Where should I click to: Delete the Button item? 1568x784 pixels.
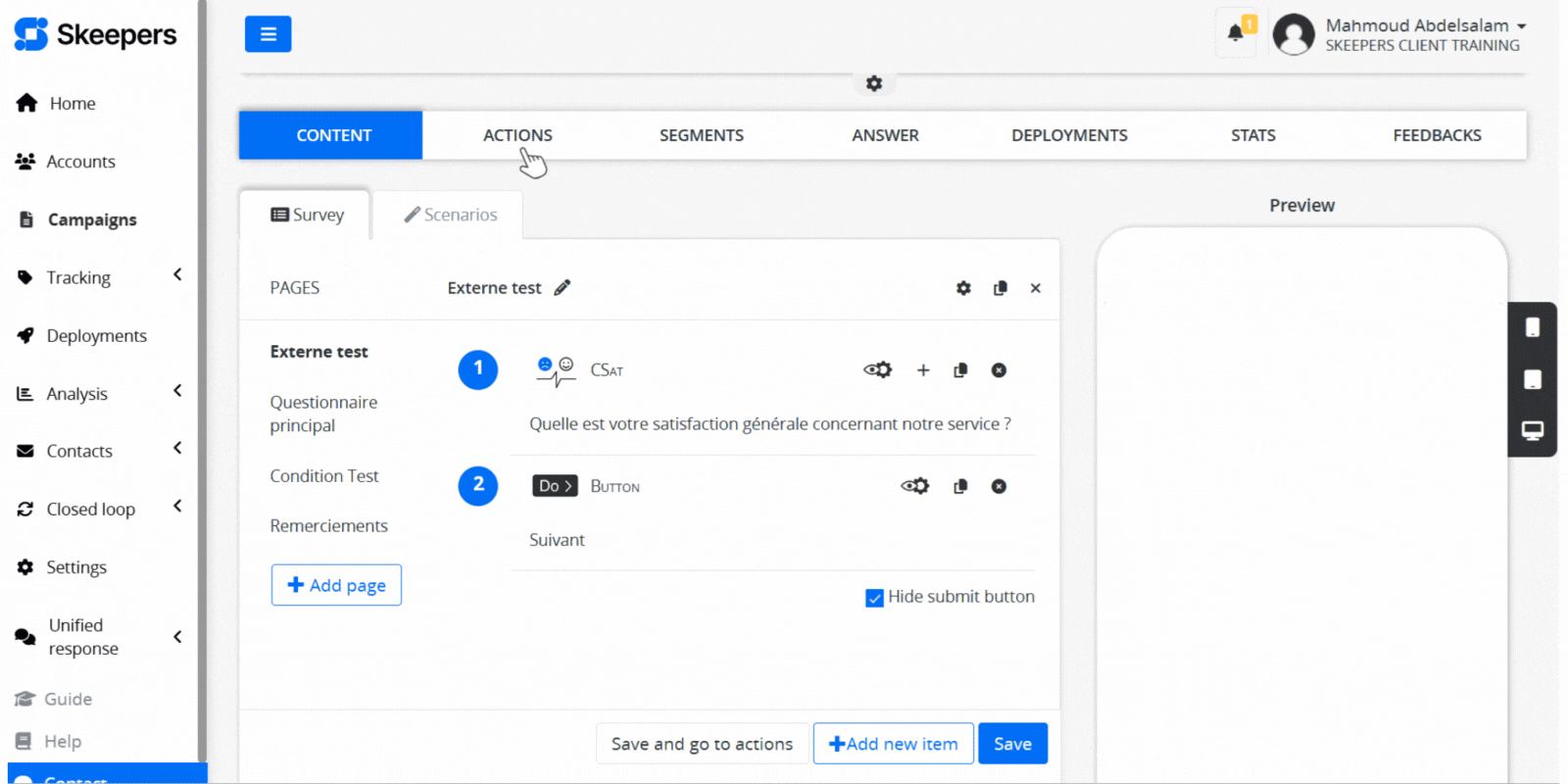click(999, 486)
